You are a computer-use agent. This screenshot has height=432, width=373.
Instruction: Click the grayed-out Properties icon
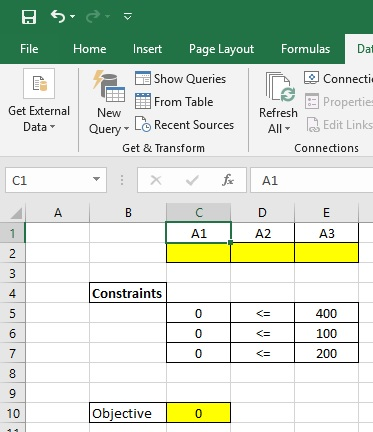point(312,101)
